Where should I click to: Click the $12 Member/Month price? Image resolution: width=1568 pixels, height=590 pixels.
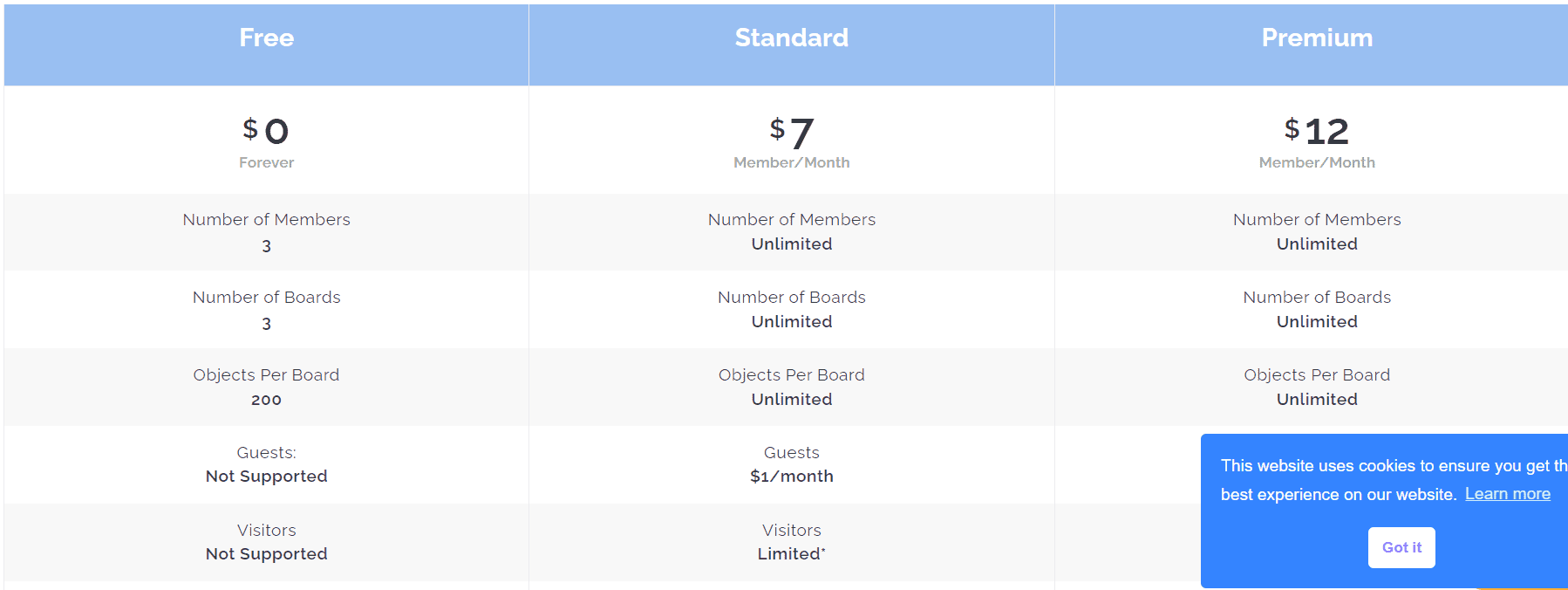coord(1316,140)
